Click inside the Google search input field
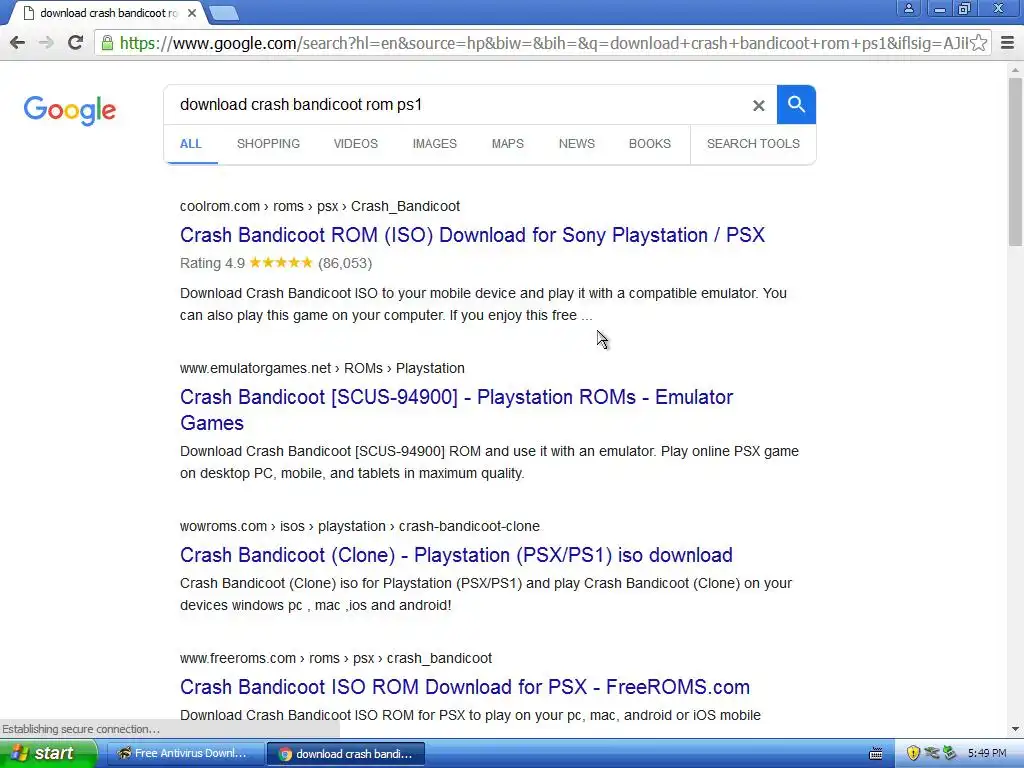1024x768 pixels. 457,104
